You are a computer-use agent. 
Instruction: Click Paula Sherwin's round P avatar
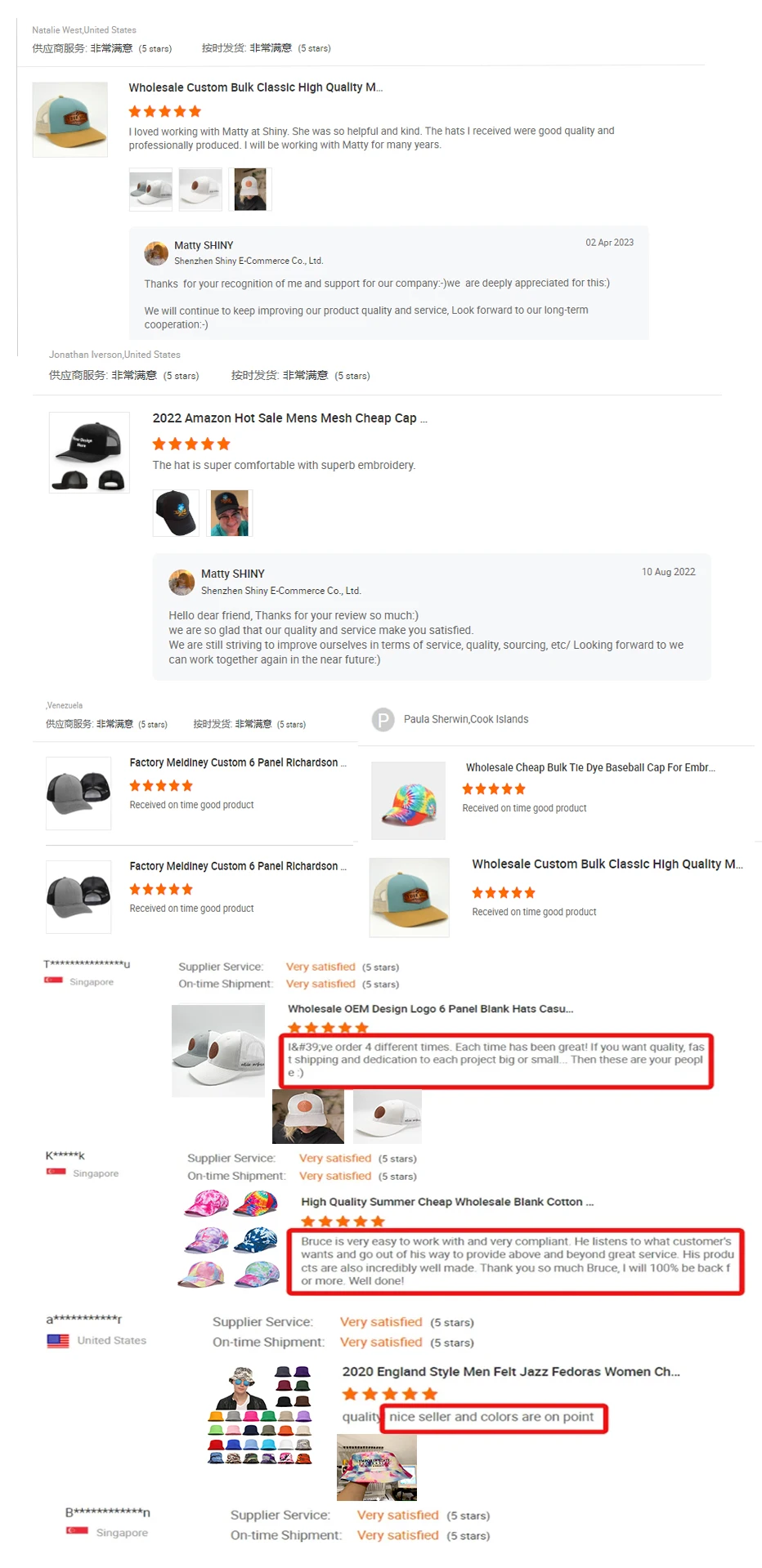(383, 720)
